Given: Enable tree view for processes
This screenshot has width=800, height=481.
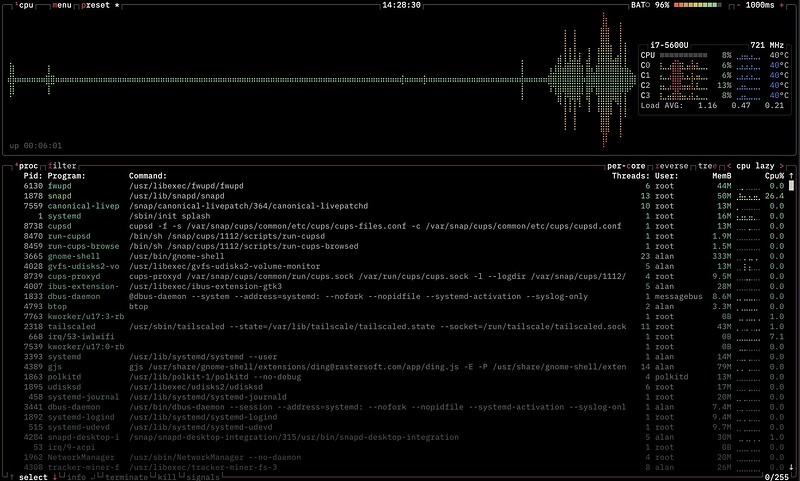Looking at the screenshot, I should point(708,165).
